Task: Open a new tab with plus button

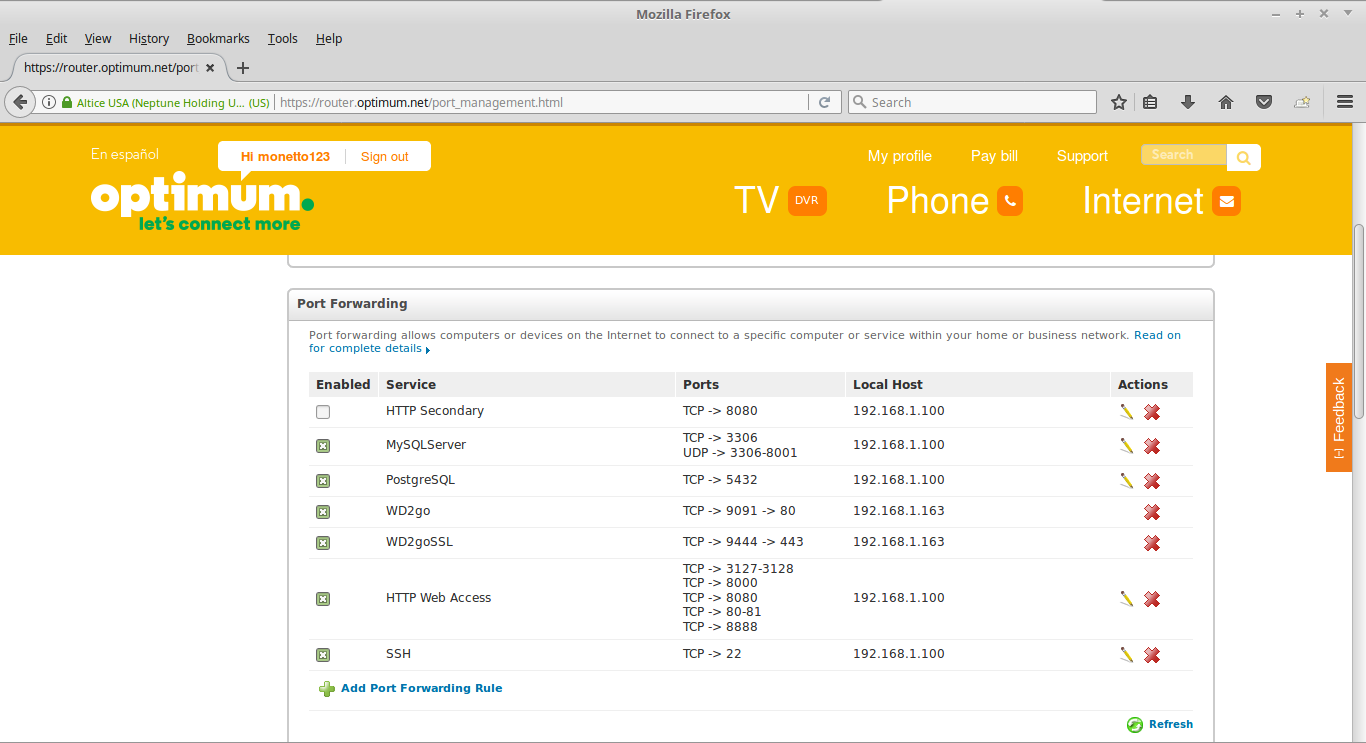Action: pyautogui.click(x=243, y=68)
